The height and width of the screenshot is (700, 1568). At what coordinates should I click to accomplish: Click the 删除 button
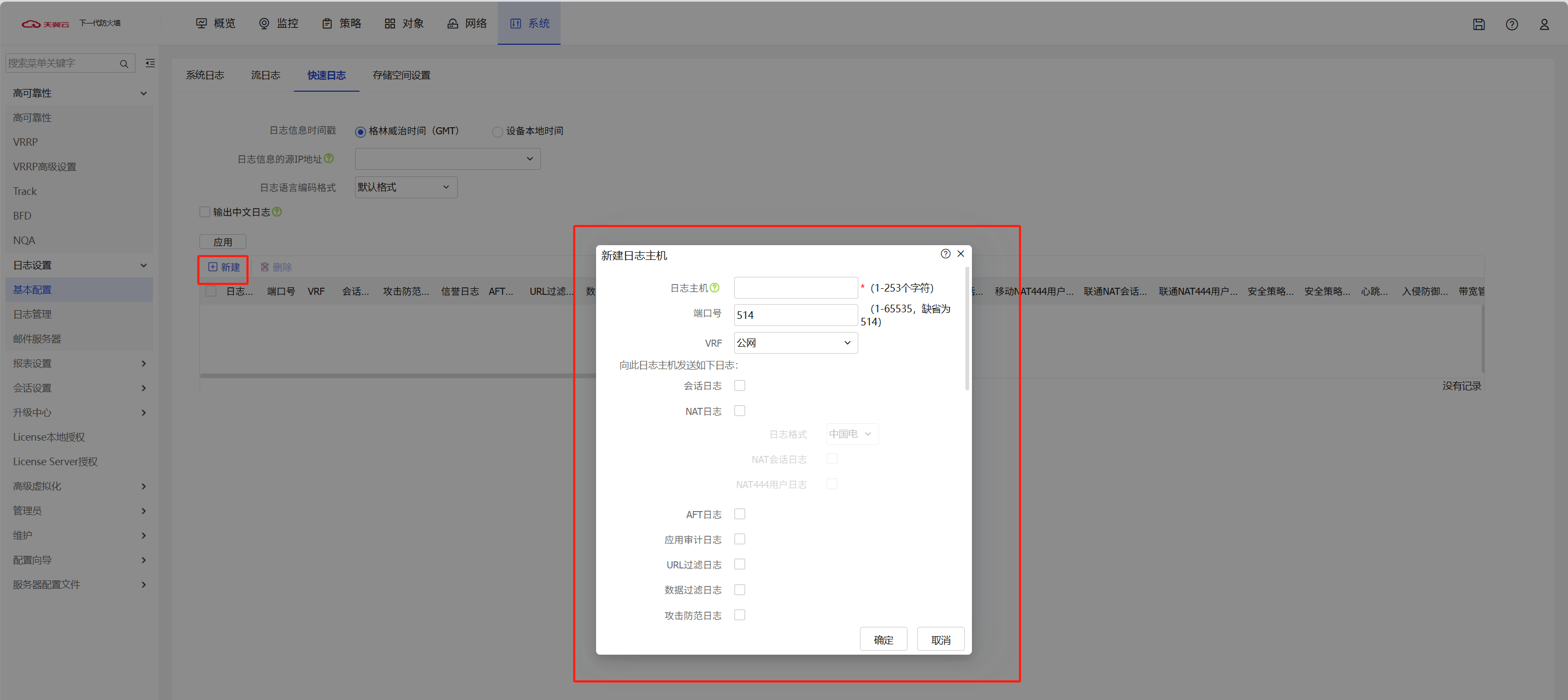pyautogui.click(x=276, y=267)
